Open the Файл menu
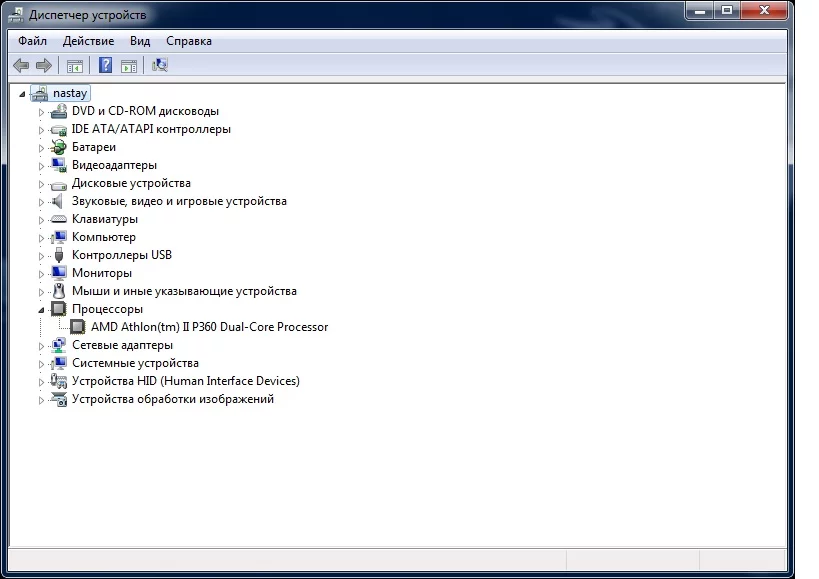Viewport: 819px width, 579px height. pos(32,41)
